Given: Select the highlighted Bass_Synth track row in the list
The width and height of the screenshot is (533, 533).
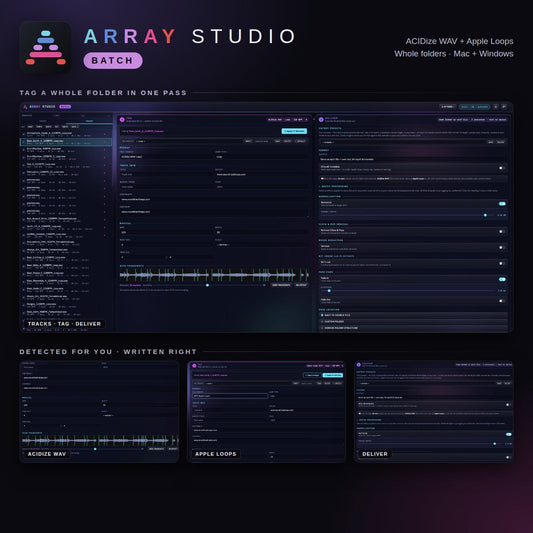Looking at the screenshot, I should [x=66, y=142].
